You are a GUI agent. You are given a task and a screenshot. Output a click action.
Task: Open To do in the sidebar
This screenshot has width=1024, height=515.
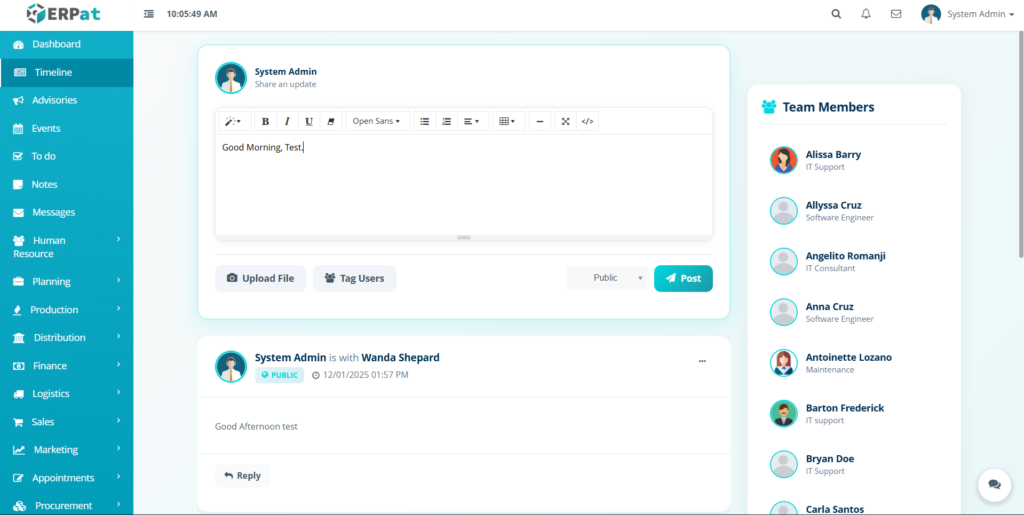[x=67, y=157]
